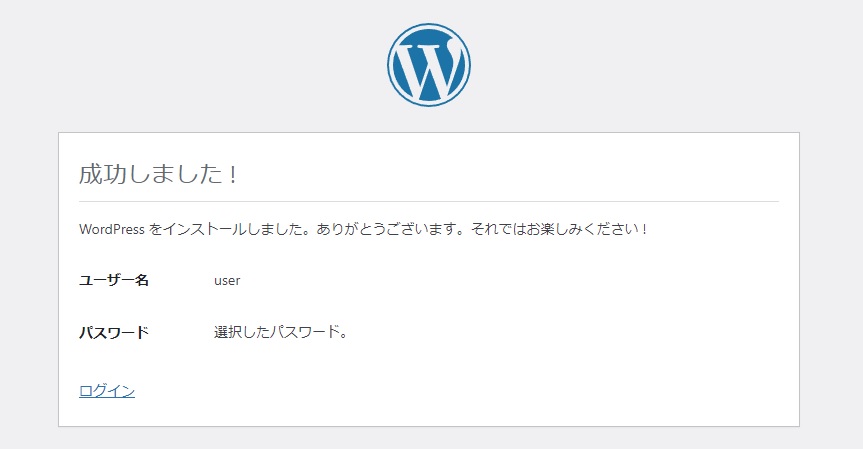The width and height of the screenshot is (863, 449).
Task: Click the exclamation mark in the heading
Action: coord(232,174)
